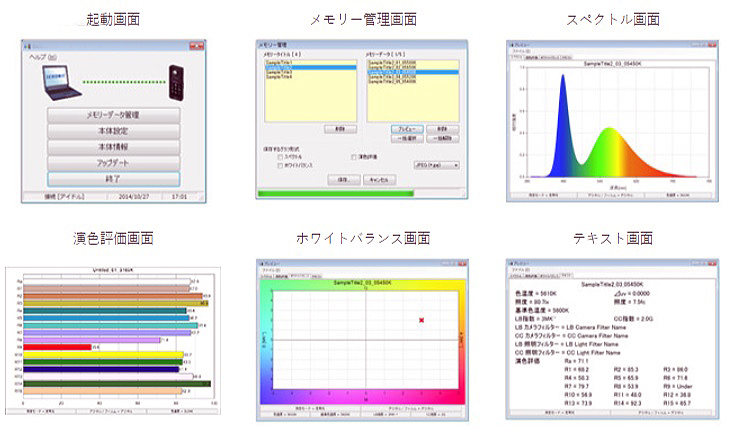Image resolution: width=745 pixels, height=429 pixels.
Task: Enable the スペクトル checkbox
Action: [279, 157]
